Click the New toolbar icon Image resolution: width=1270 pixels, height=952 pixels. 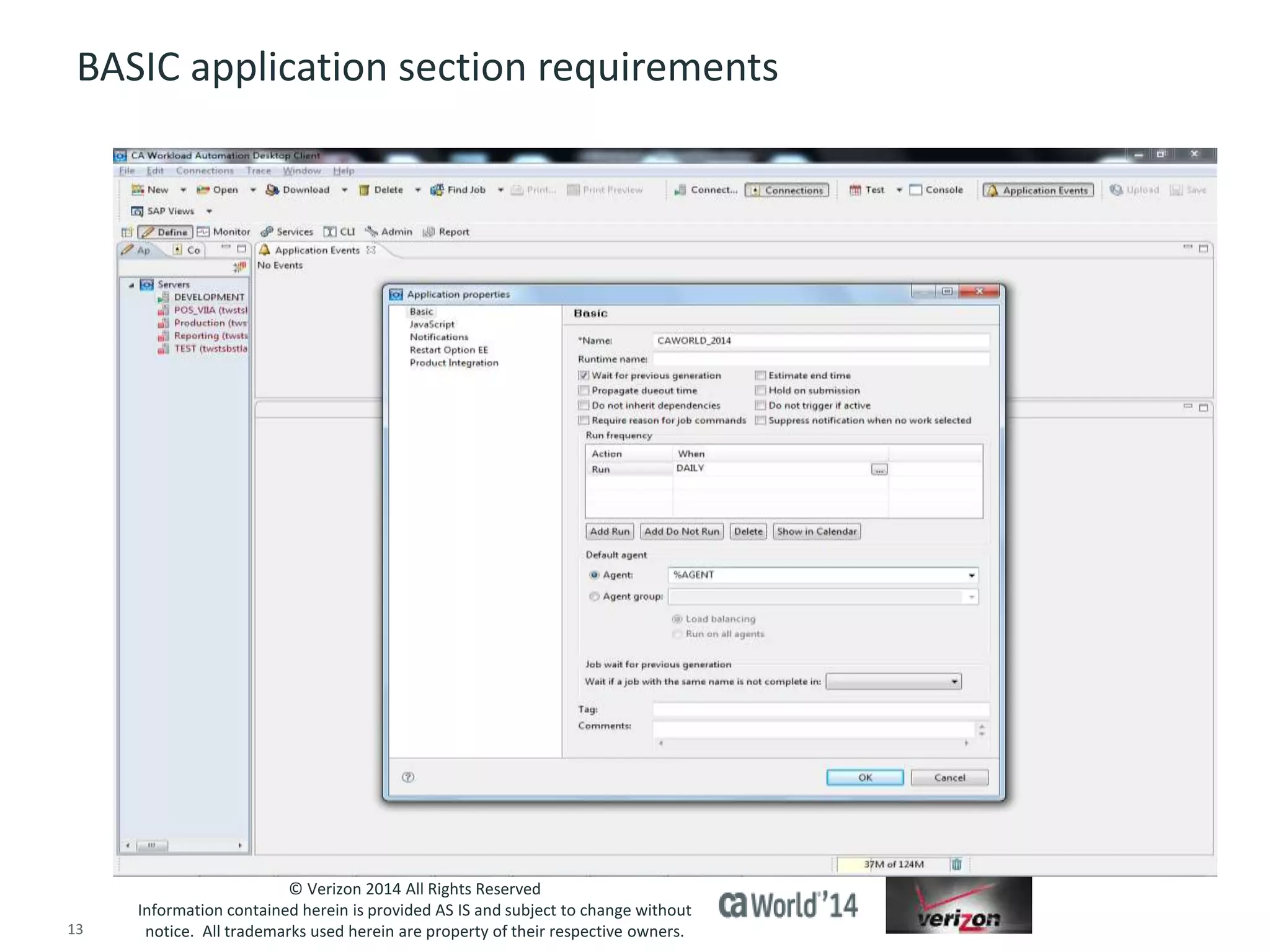click(x=138, y=190)
